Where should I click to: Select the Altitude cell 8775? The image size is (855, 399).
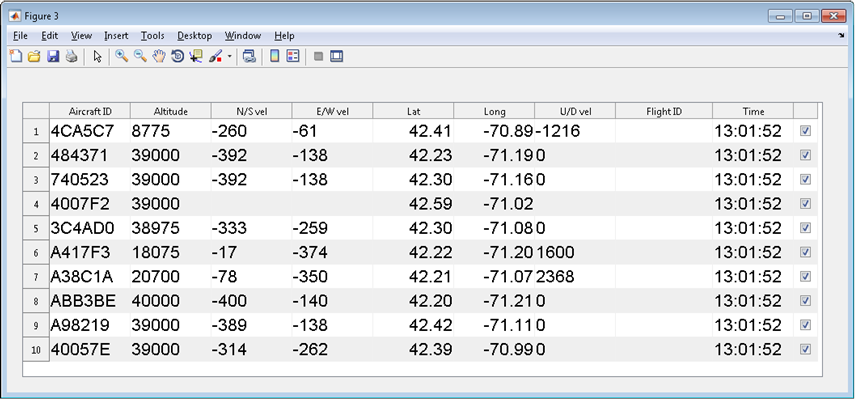tap(171, 131)
